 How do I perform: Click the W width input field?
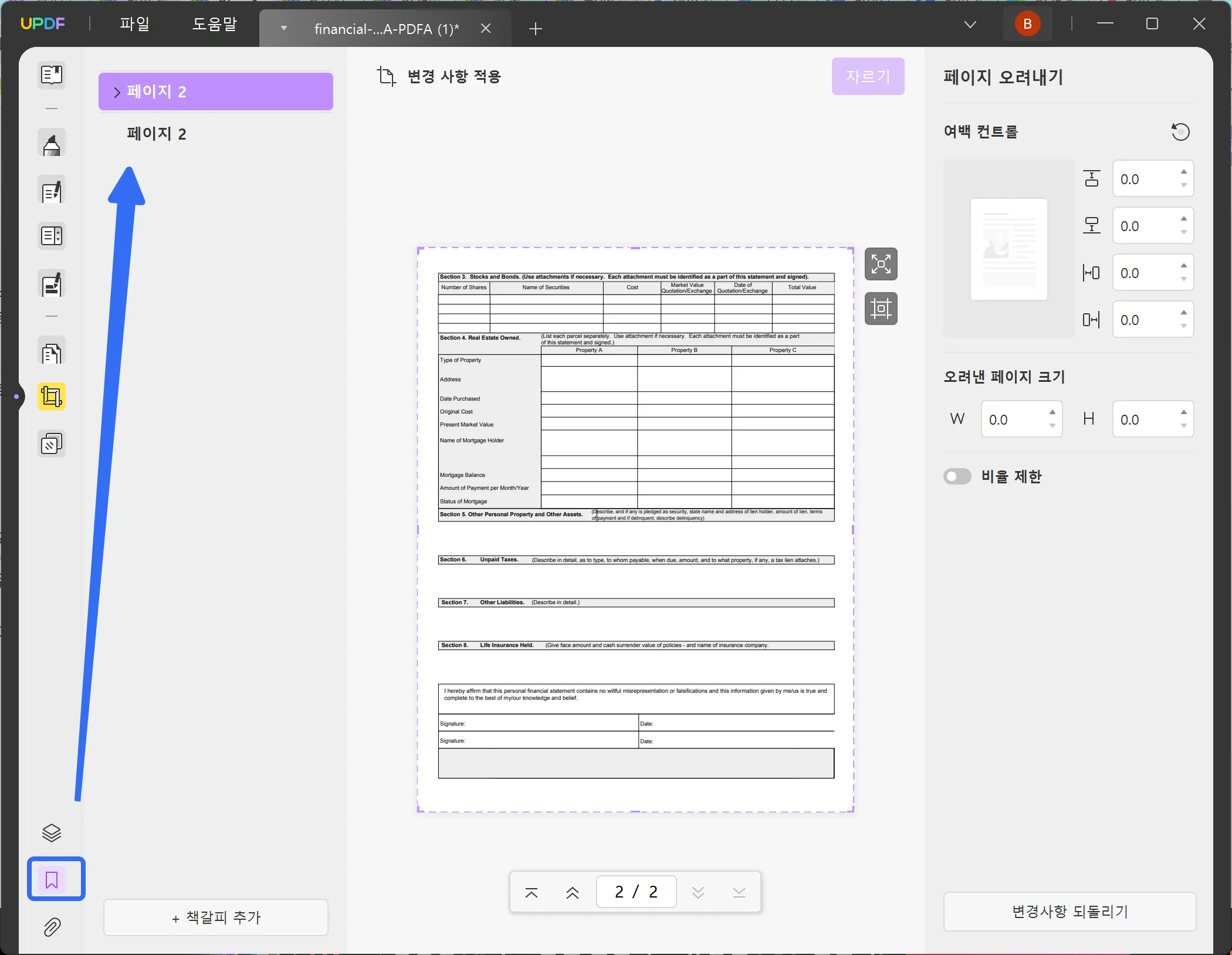tap(1021, 419)
